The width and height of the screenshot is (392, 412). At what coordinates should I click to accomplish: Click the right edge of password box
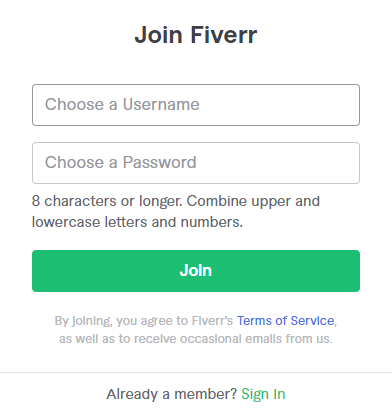(356, 163)
